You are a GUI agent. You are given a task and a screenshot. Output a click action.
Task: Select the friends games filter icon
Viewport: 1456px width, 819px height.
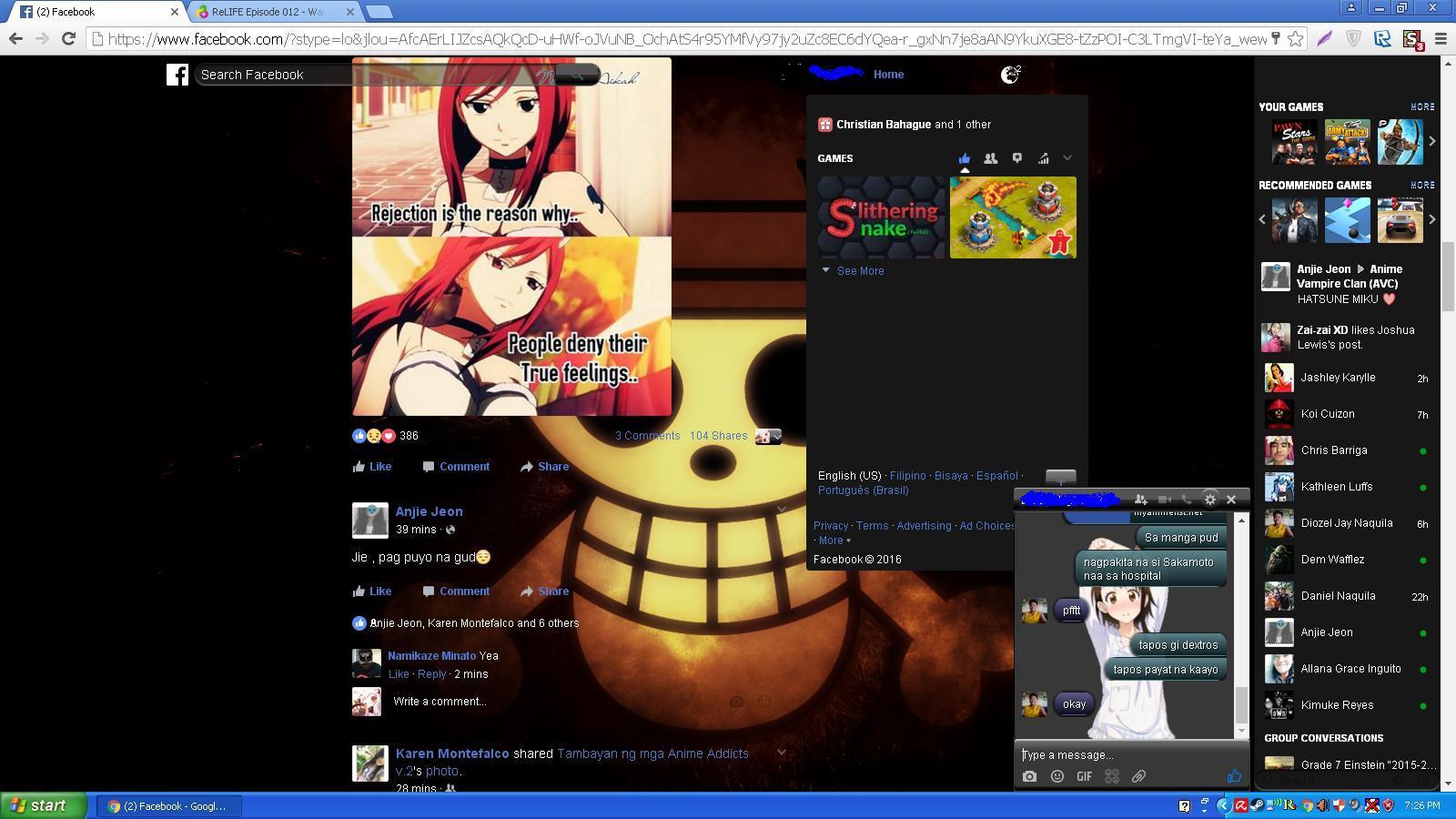pyautogui.click(x=991, y=158)
